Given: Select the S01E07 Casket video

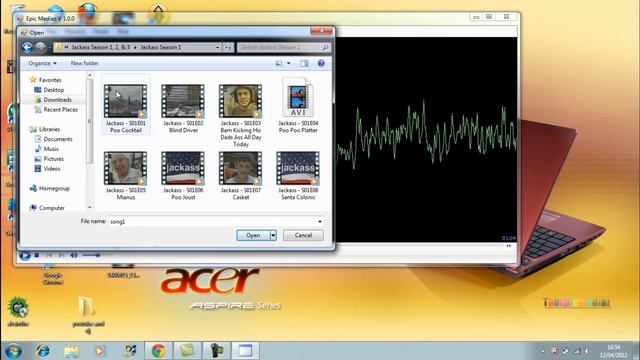Looking at the screenshot, I should pyautogui.click(x=240, y=176).
